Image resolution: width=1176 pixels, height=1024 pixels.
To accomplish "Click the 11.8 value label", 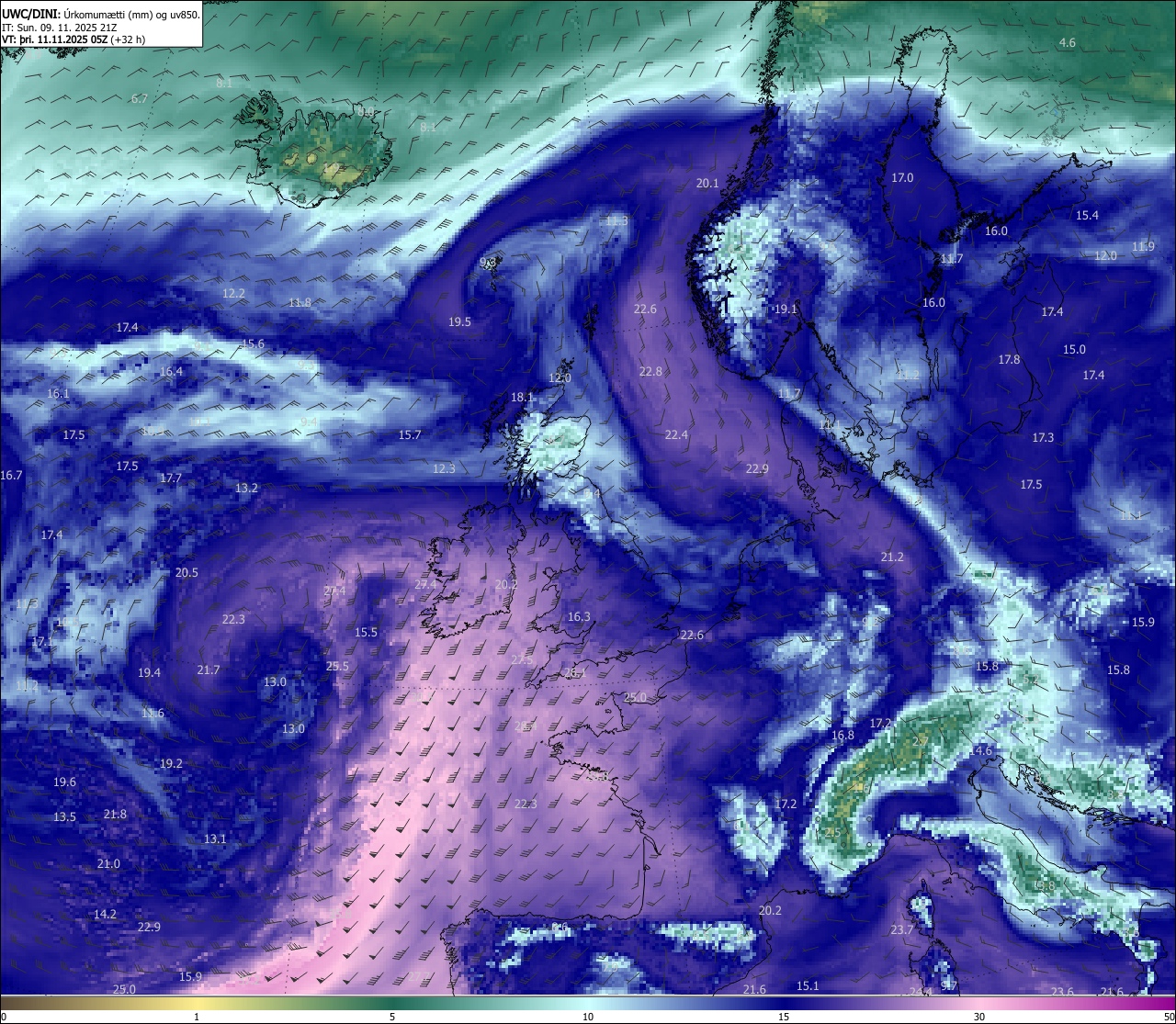I will (300, 302).
